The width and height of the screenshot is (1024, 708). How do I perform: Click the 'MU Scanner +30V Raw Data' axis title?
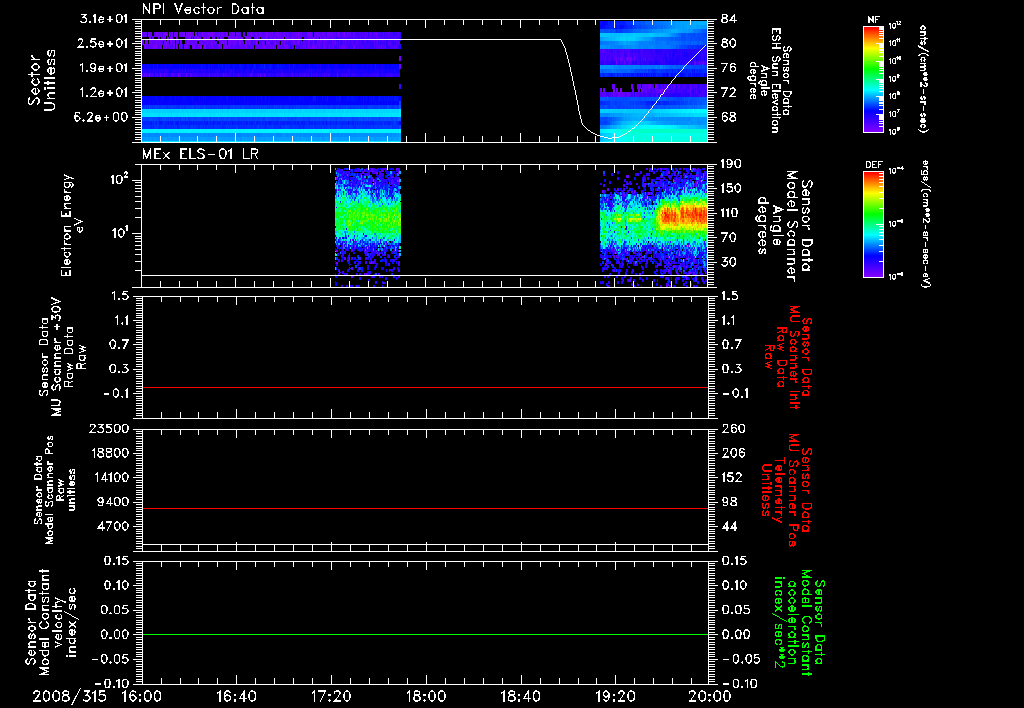pyautogui.click(x=62, y=357)
